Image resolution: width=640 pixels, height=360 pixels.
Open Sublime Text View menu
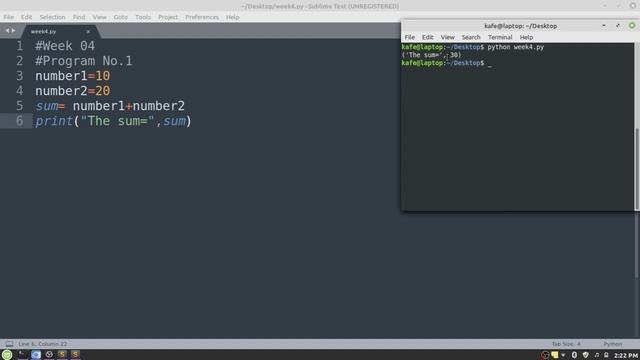pyautogui.click(x=99, y=17)
